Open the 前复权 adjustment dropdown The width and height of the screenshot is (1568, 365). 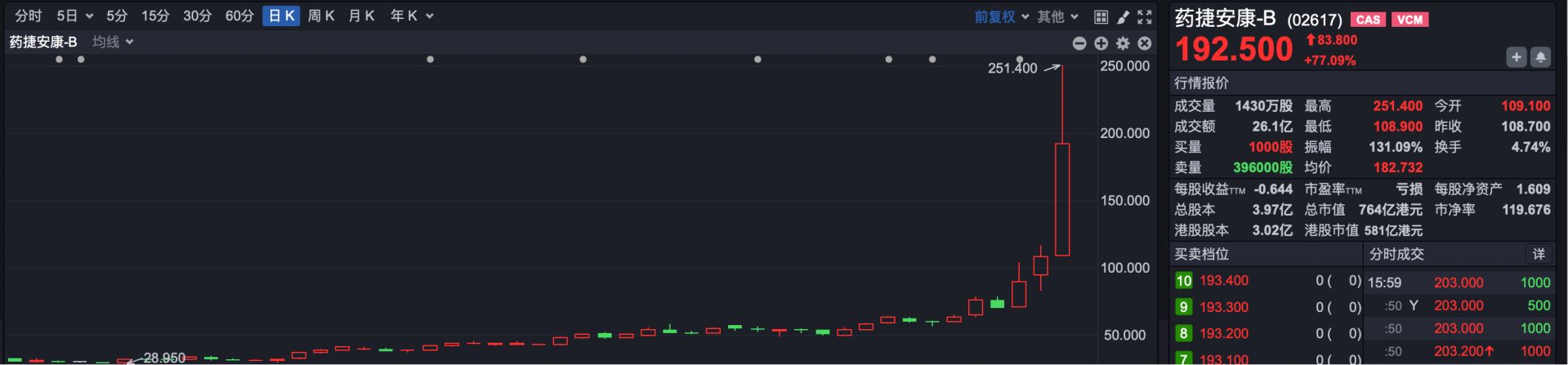(x=1001, y=16)
